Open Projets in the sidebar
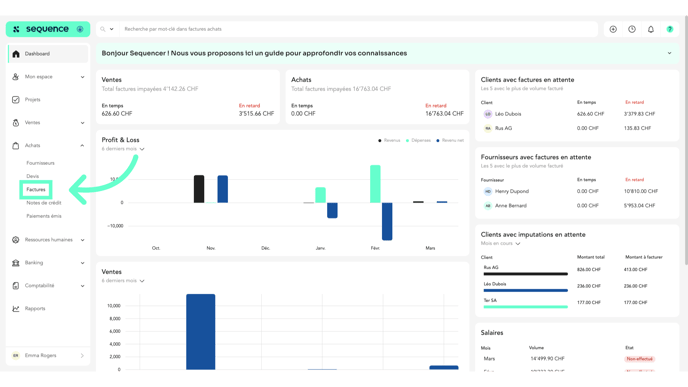The image size is (688, 387). click(x=32, y=100)
